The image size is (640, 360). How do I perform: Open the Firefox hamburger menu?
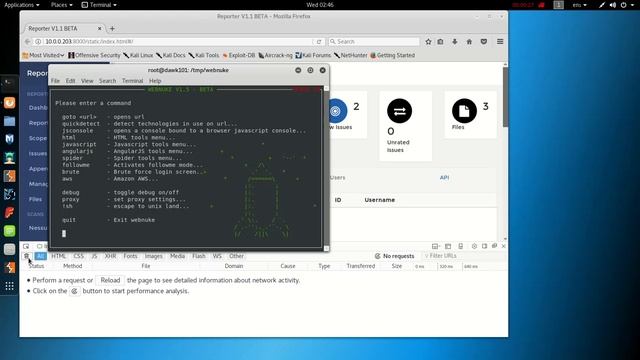(500, 42)
